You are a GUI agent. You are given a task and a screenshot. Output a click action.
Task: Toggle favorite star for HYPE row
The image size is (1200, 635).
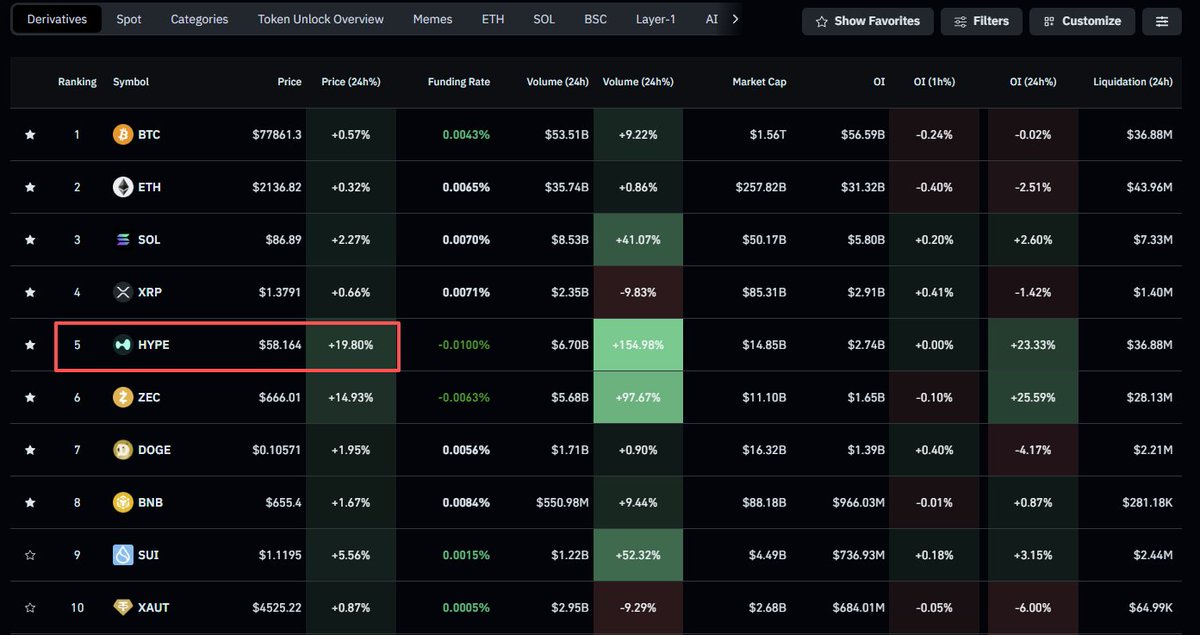click(x=30, y=345)
